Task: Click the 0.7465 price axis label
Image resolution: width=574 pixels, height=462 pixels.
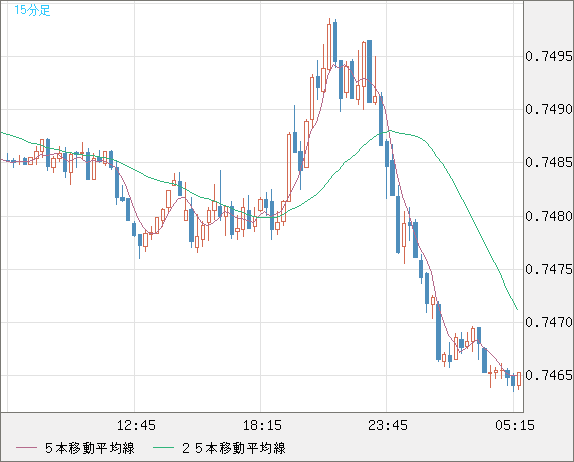Action: (548, 375)
